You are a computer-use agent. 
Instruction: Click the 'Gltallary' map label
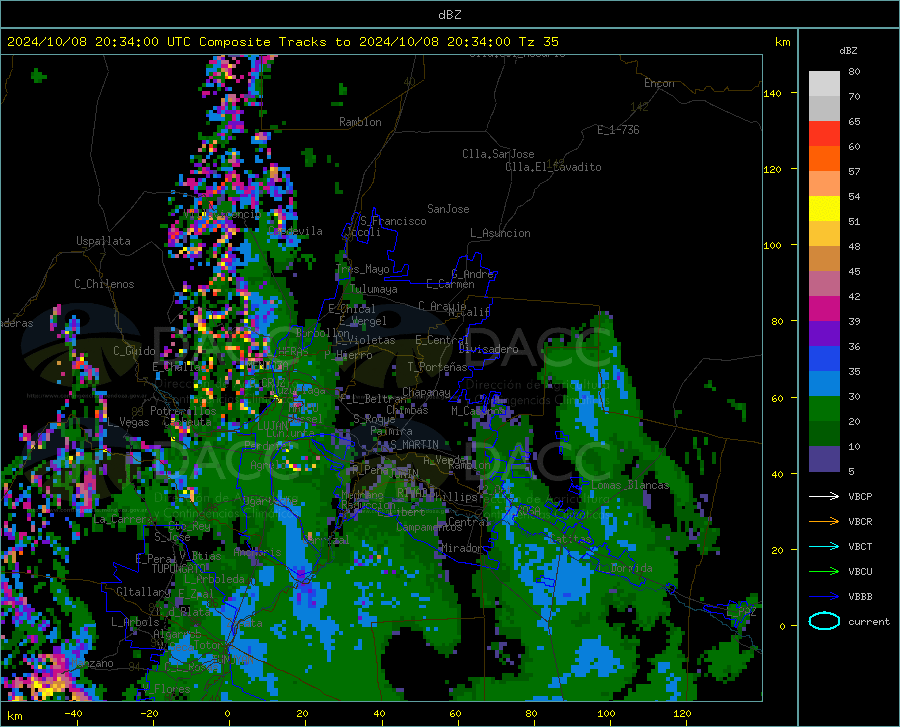coord(143,592)
